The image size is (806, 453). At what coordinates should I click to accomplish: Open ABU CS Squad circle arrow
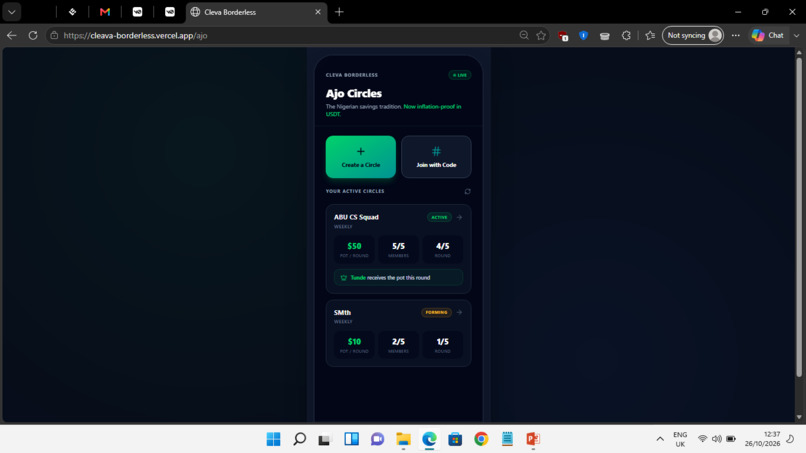[x=459, y=217]
